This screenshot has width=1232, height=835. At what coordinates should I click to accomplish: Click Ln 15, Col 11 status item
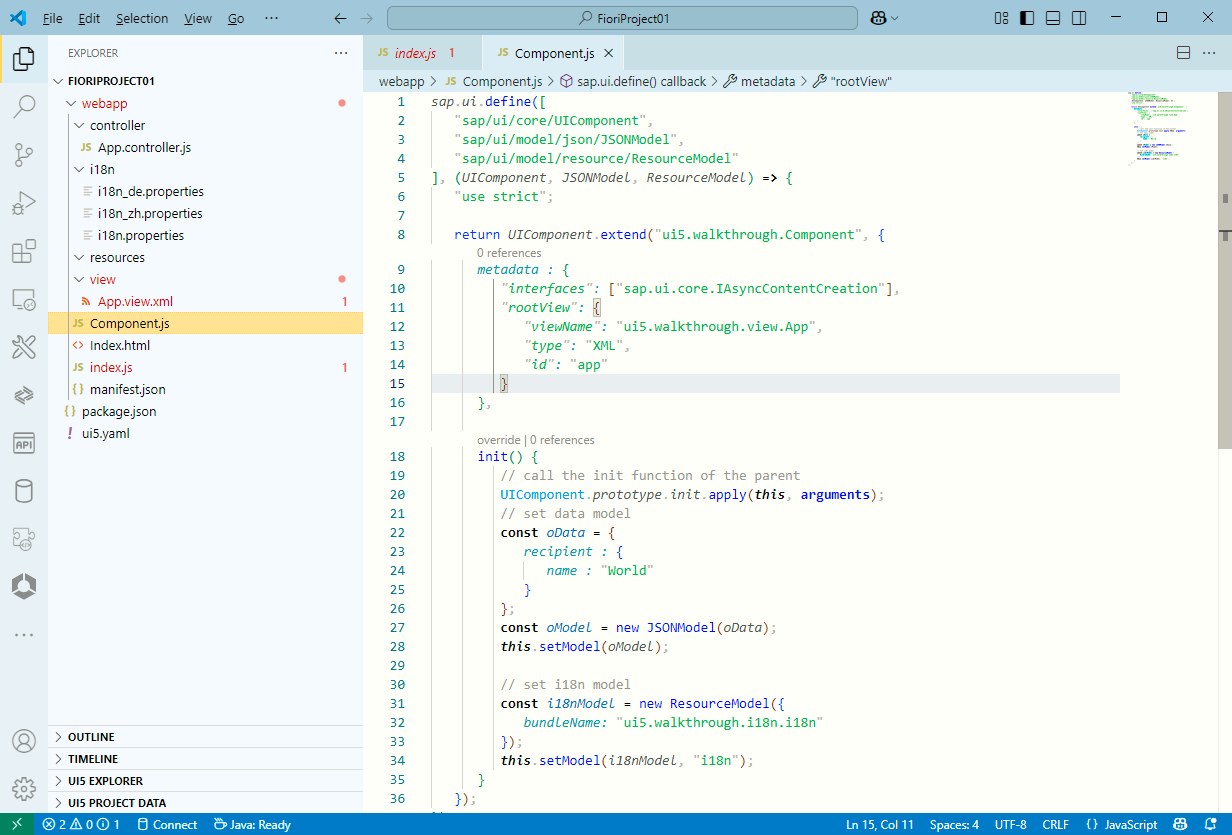tap(880, 825)
